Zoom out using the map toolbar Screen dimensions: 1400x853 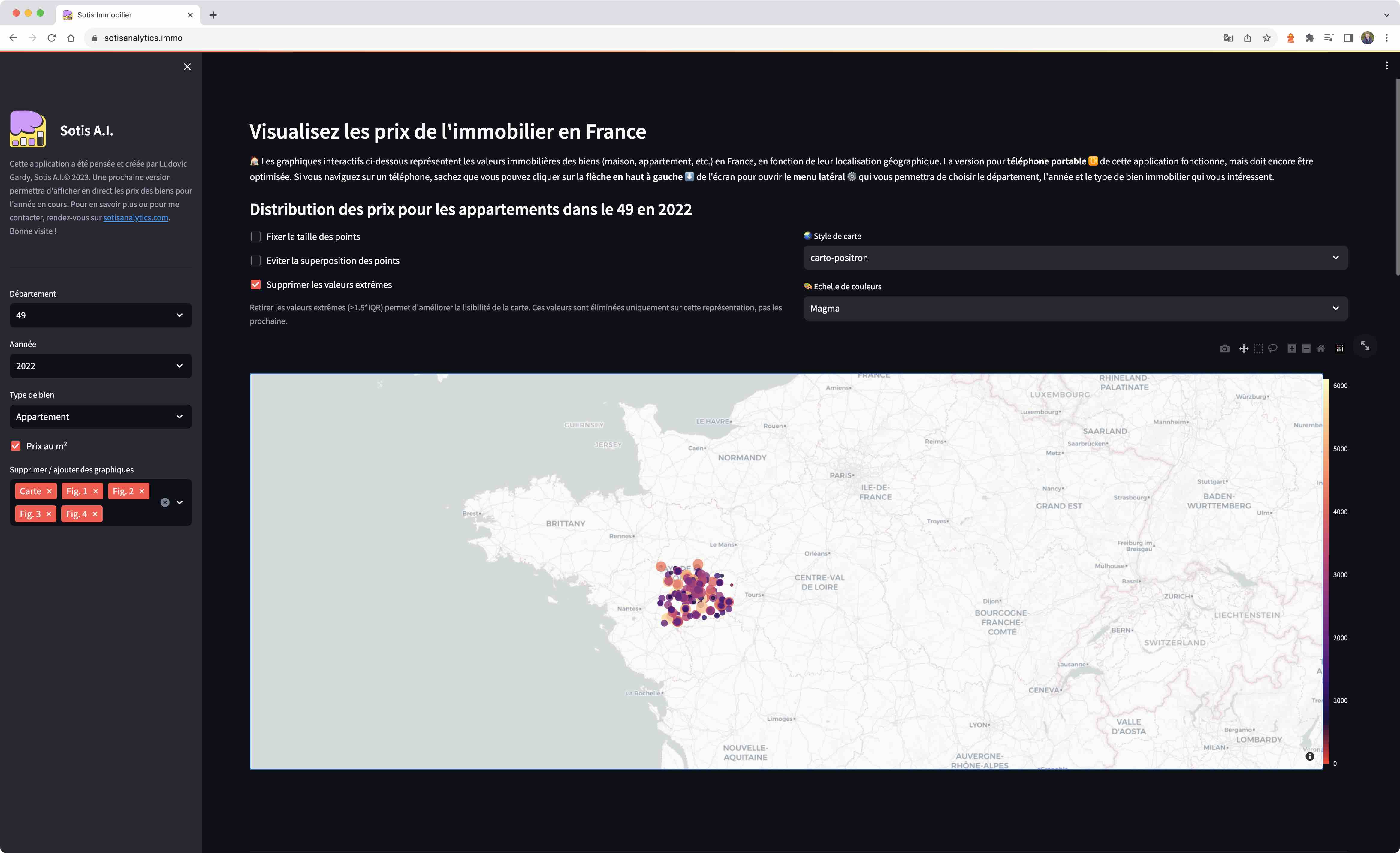(1306, 348)
